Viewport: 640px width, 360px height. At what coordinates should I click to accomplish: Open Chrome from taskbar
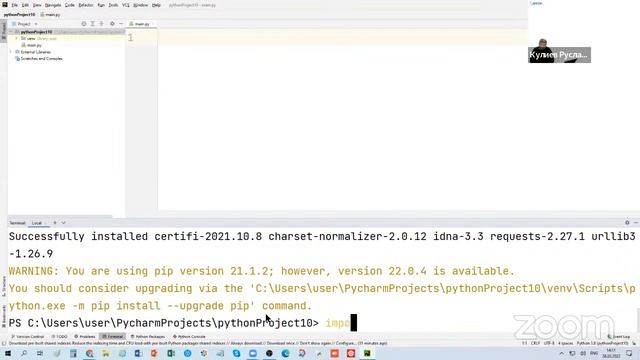point(89,353)
